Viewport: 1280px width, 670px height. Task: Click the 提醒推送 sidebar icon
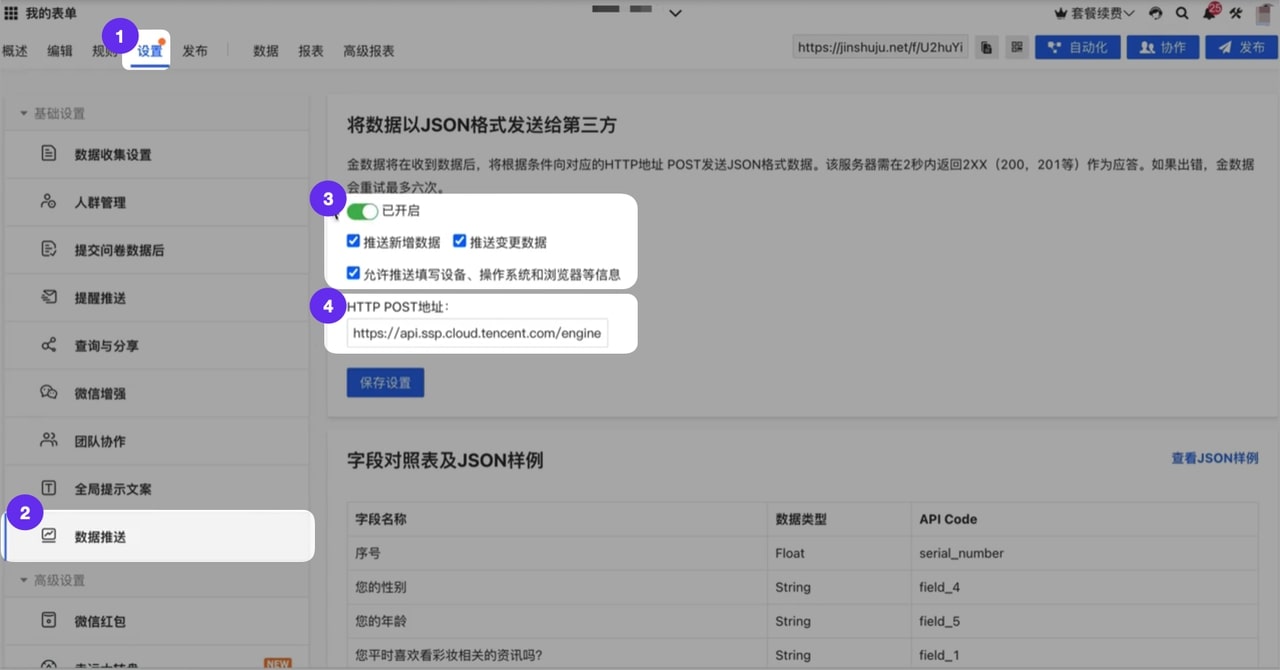pyautogui.click(x=48, y=297)
